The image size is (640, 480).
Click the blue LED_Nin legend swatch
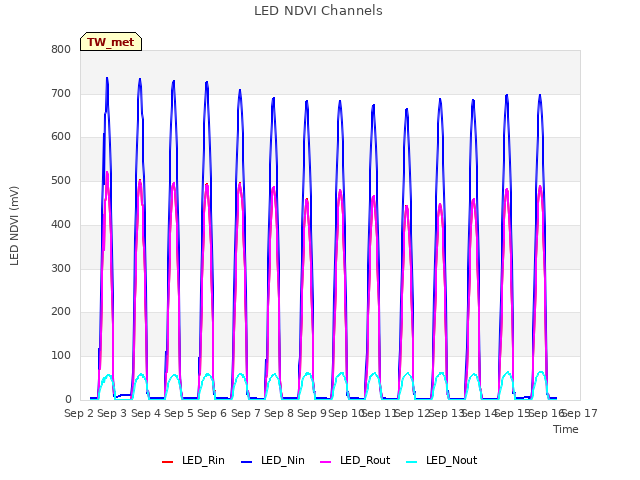pyautogui.click(x=247, y=462)
